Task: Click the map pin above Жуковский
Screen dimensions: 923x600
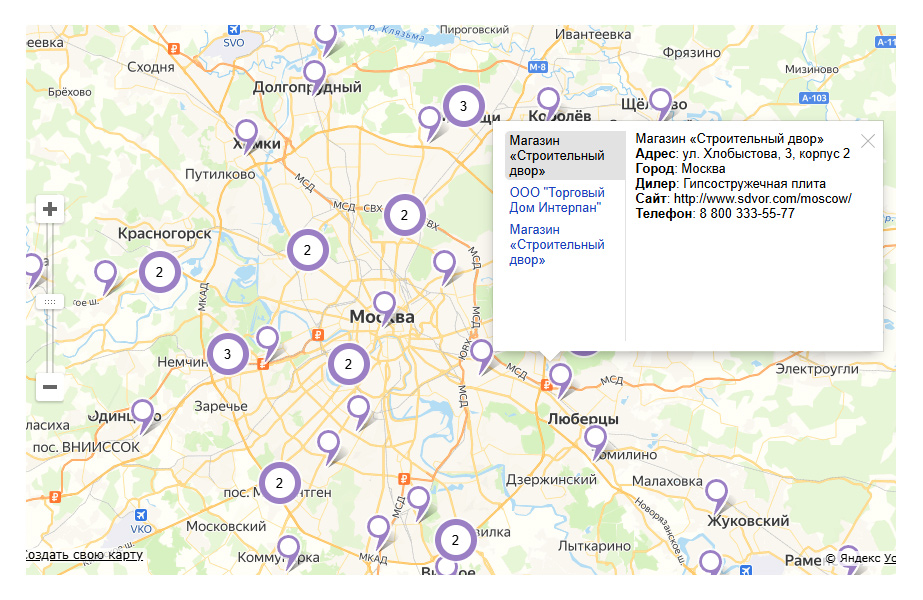Action: click(x=716, y=492)
